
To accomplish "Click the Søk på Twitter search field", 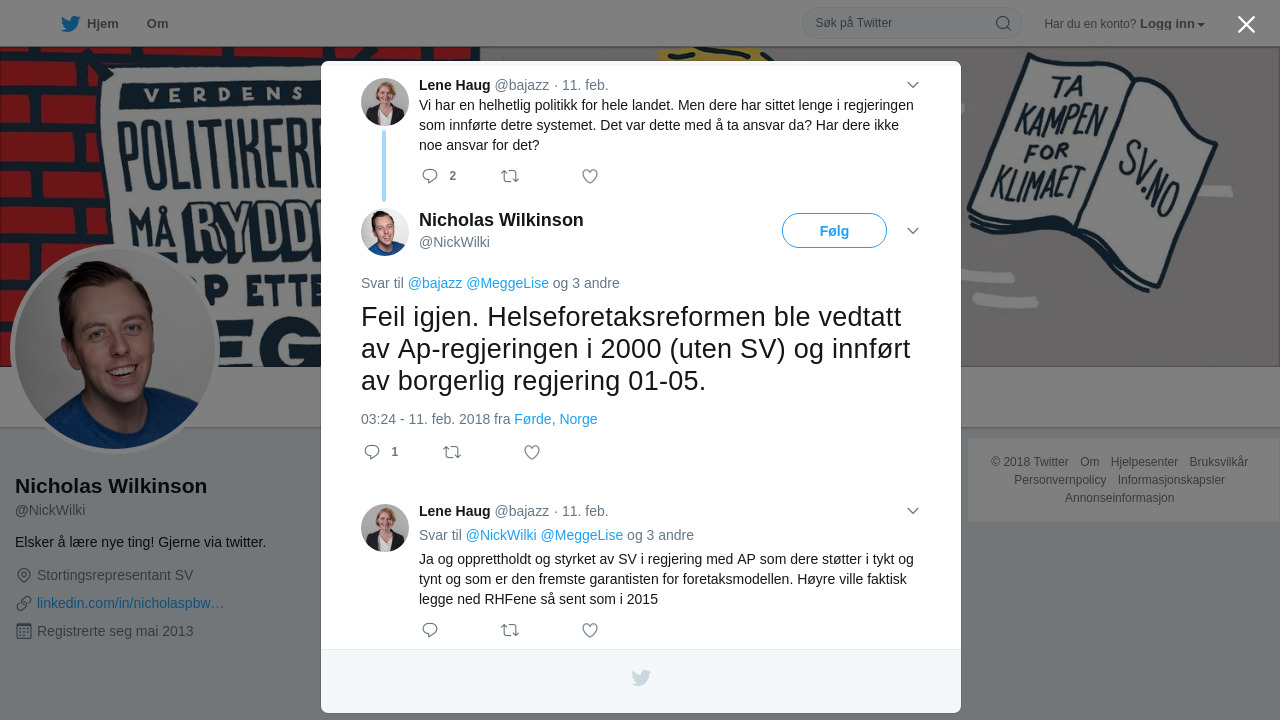I will pyautogui.click(x=900, y=23).
